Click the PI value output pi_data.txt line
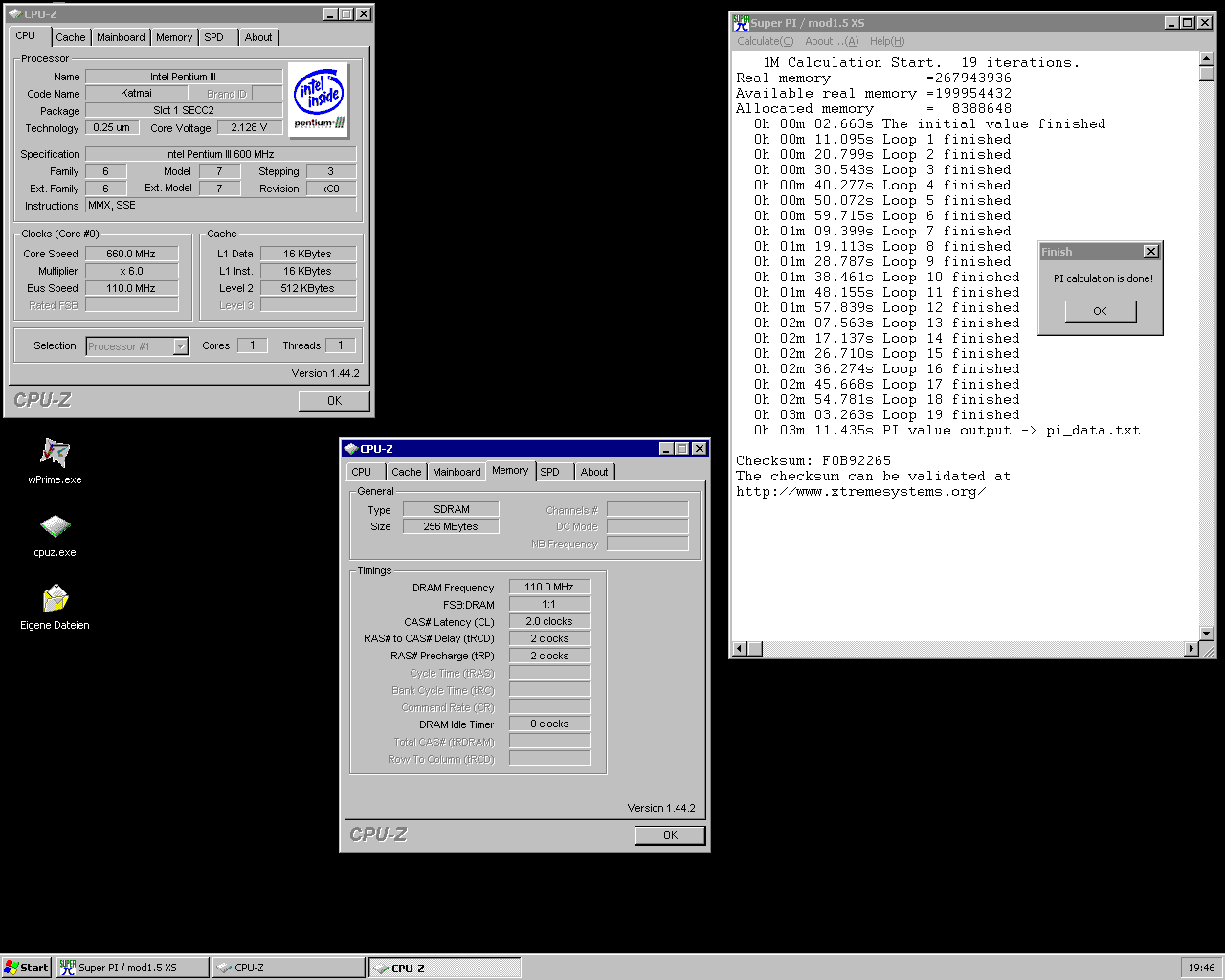The width and height of the screenshot is (1225, 980). (x=947, y=430)
